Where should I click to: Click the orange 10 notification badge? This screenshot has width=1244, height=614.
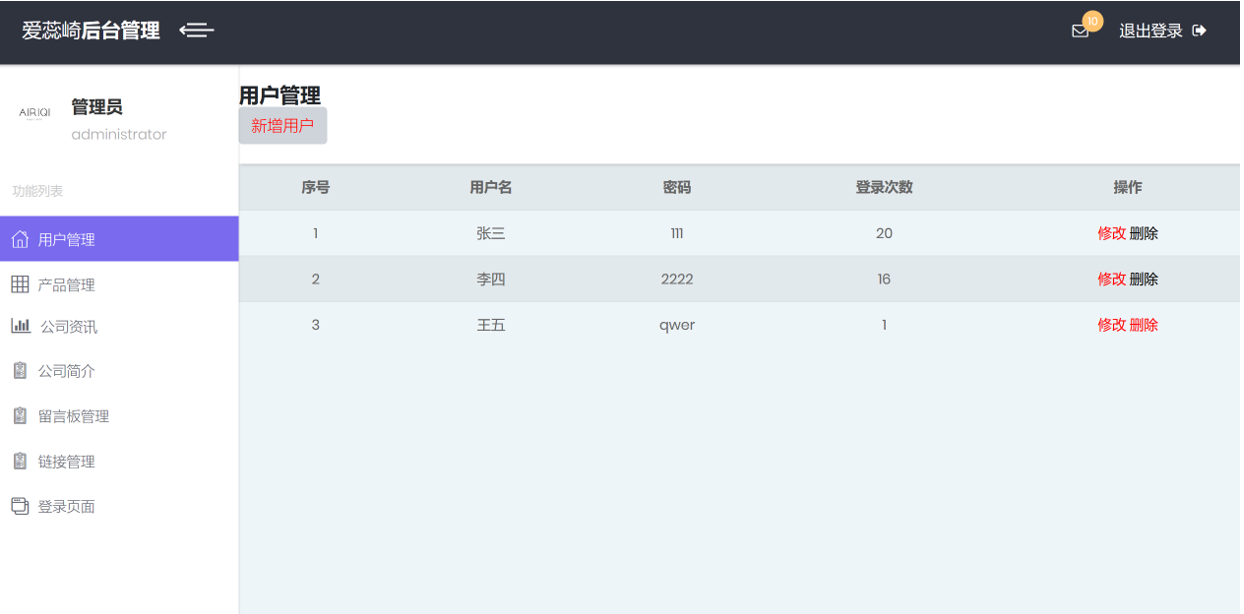click(1092, 21)
